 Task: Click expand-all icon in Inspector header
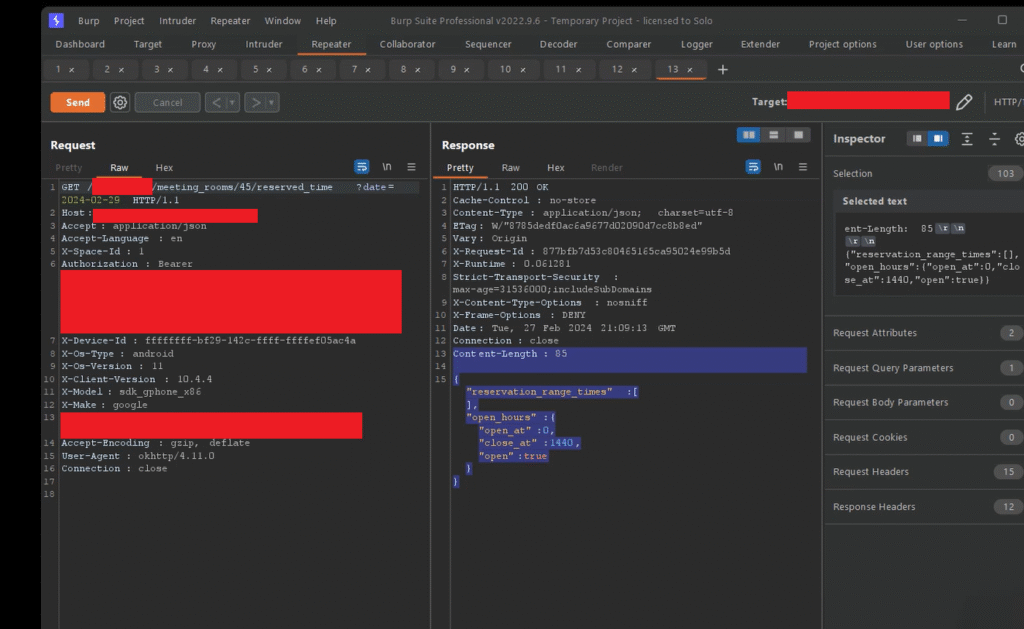pos(967,139)
